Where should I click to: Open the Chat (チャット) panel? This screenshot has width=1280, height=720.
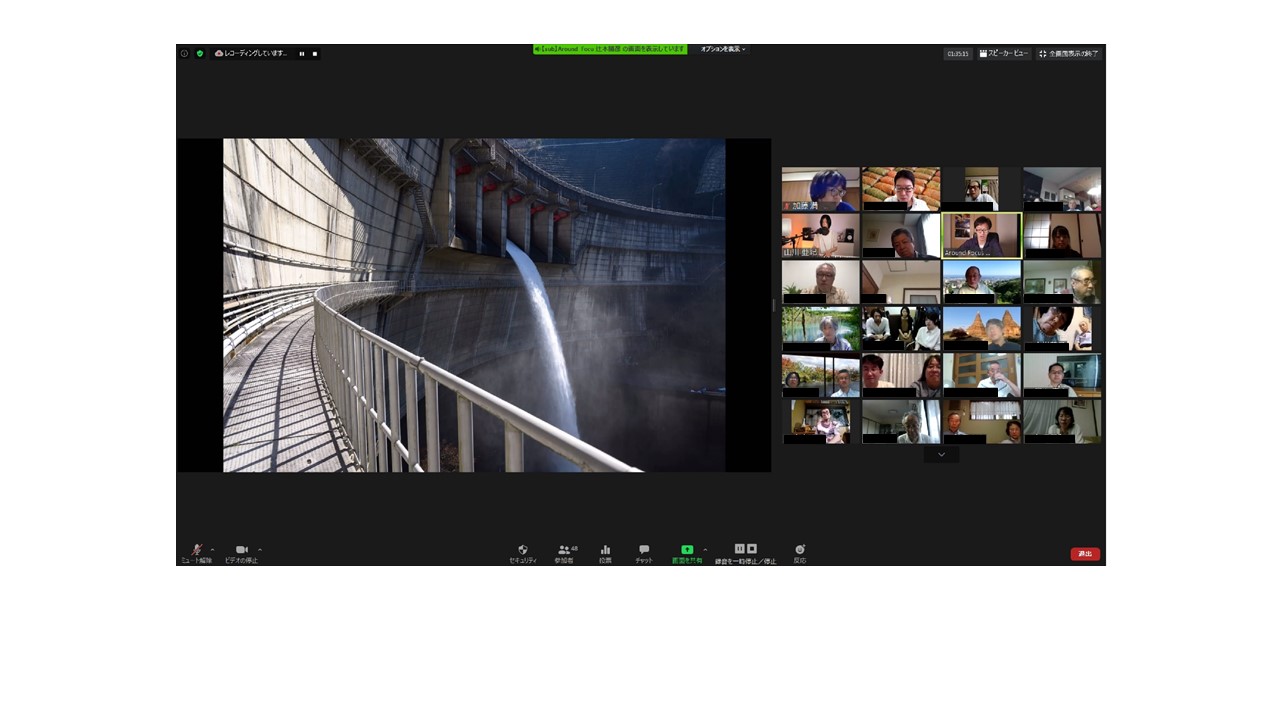[644, 554]
